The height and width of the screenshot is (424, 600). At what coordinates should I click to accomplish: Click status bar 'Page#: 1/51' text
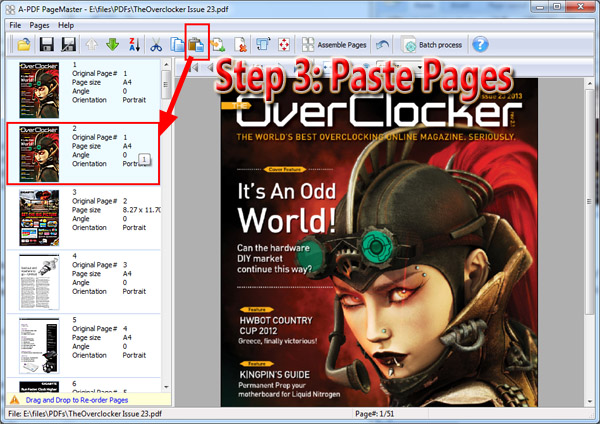click(375, 414)
